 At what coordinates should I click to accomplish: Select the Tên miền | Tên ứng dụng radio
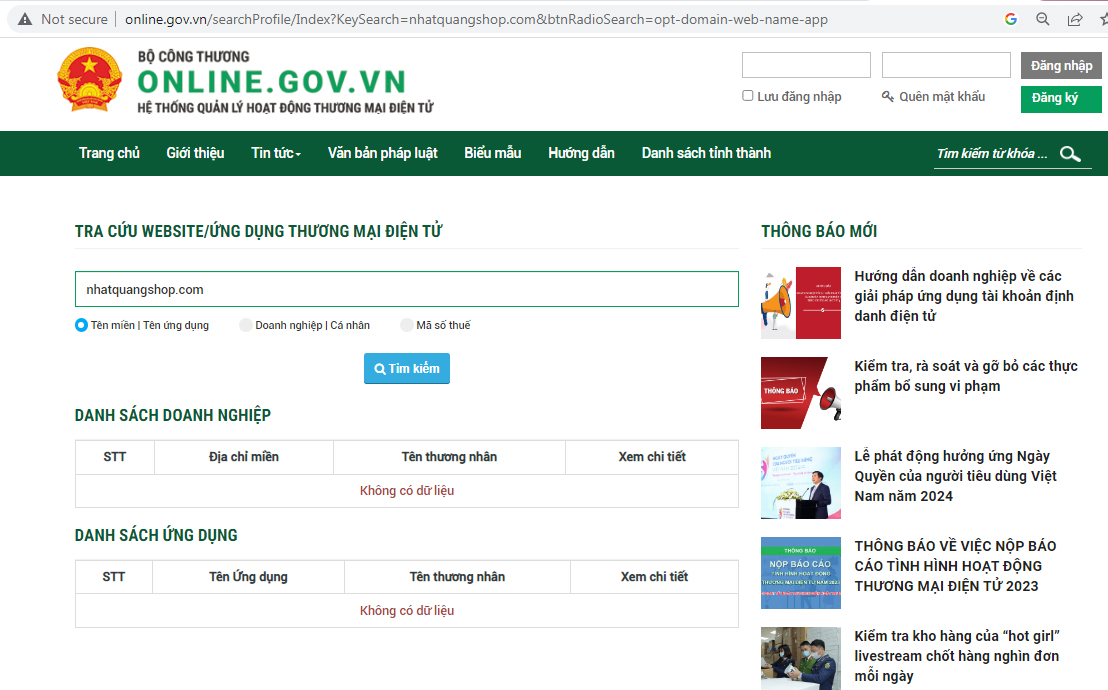pos(81,325)
